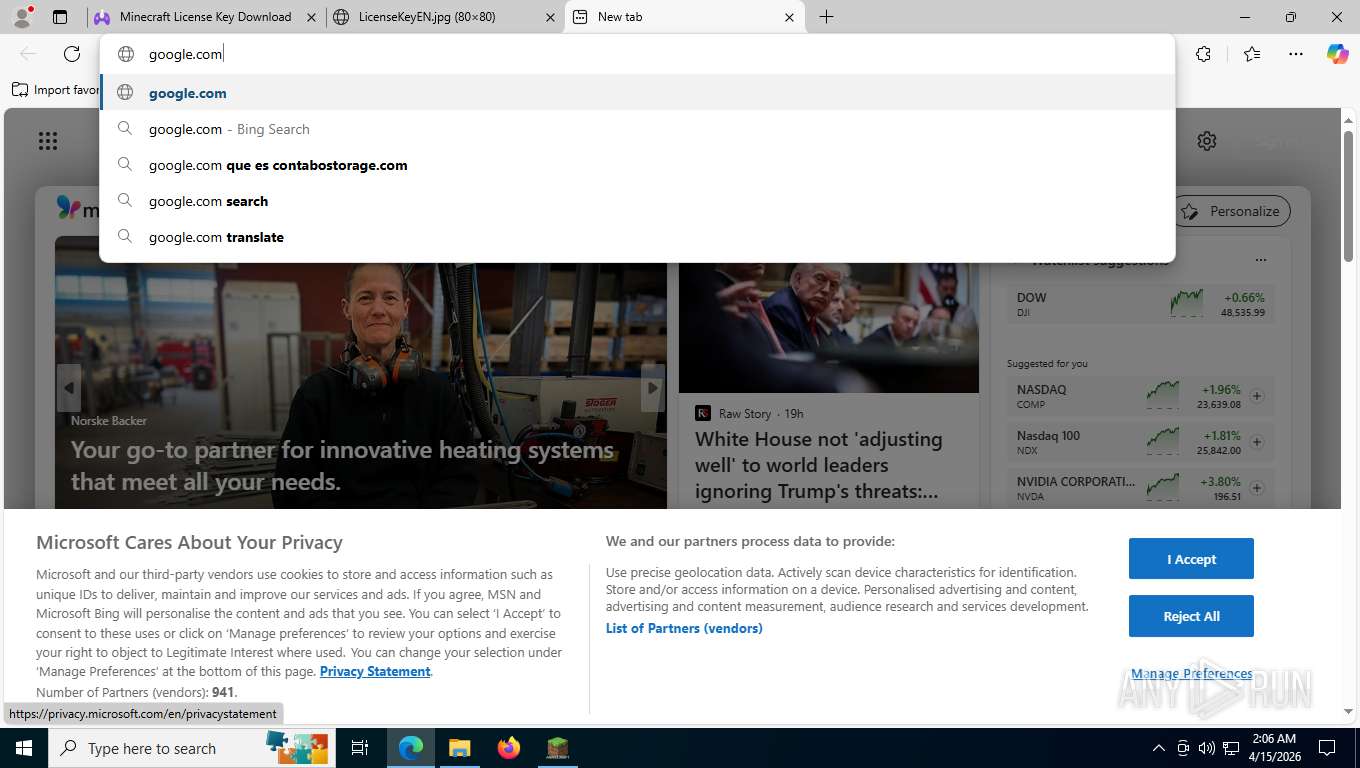Click the Personalize button
This screenshot has height=768, width=1360.
click(x=1231, y=211)
